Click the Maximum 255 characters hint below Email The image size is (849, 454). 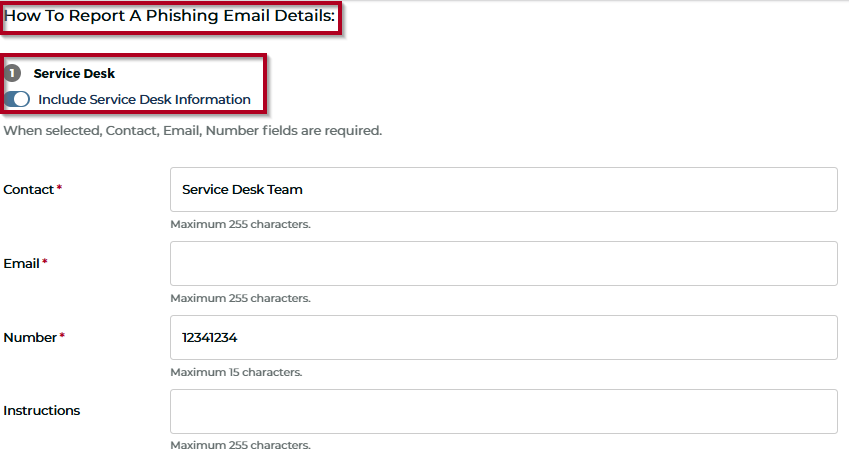coord(240,299)
